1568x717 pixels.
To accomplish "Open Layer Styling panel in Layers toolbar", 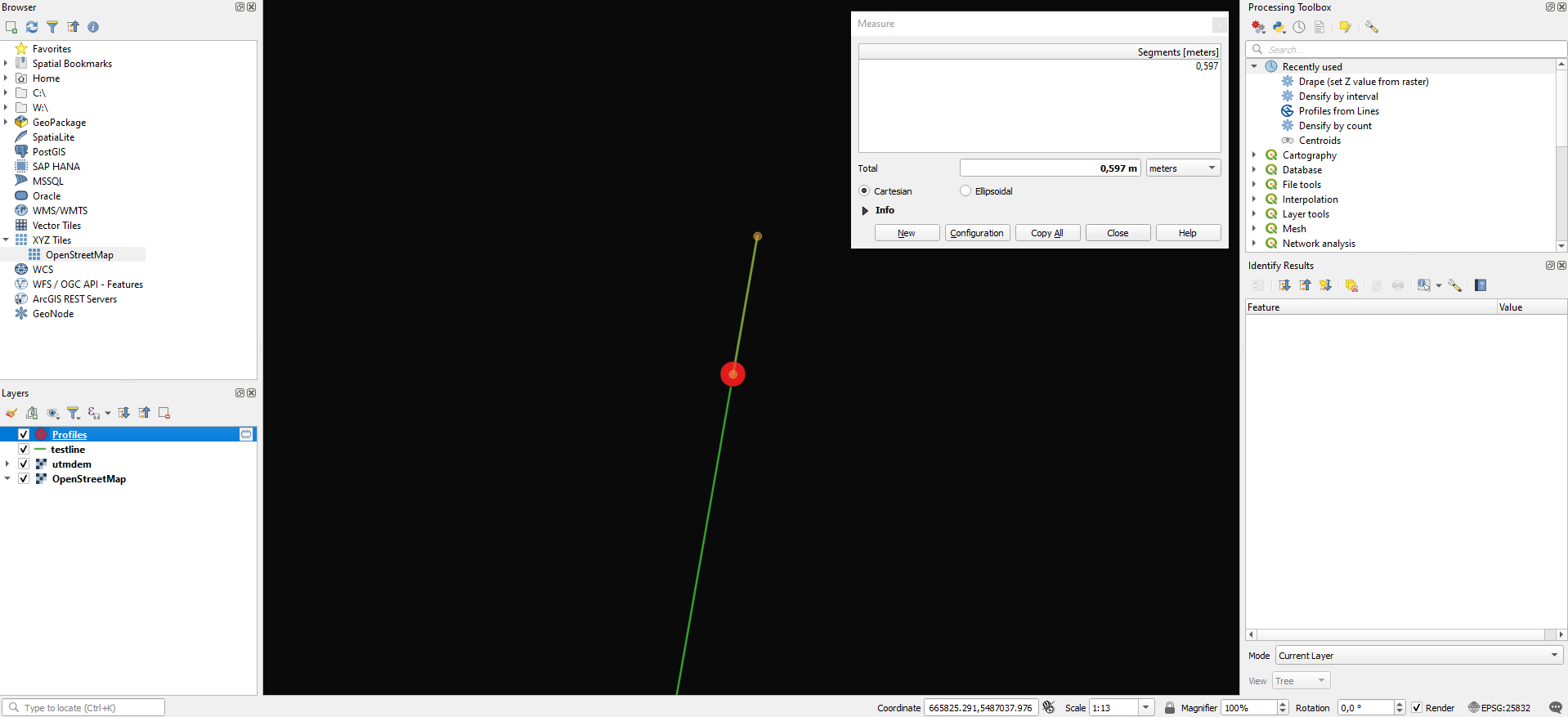I will pos(11,413).
